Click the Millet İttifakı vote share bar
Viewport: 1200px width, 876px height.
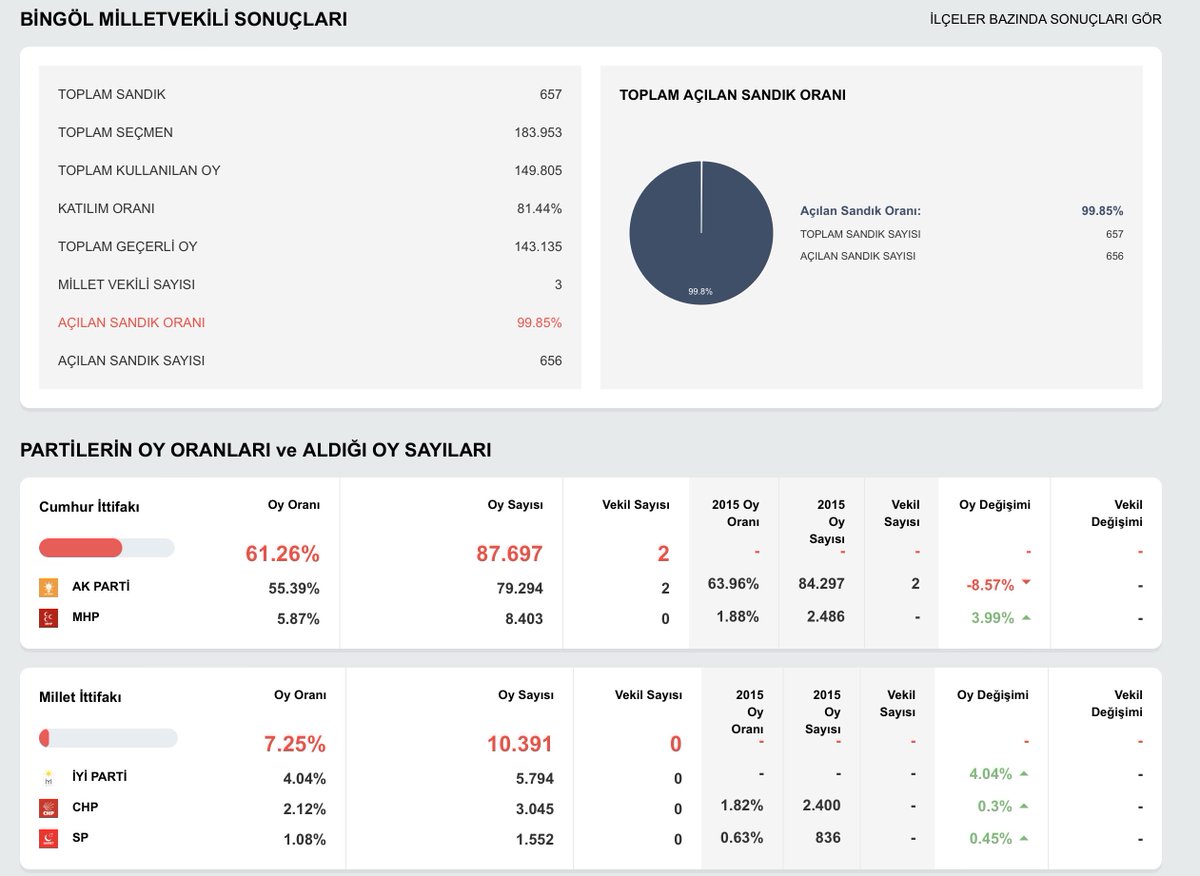coord(108,738)
